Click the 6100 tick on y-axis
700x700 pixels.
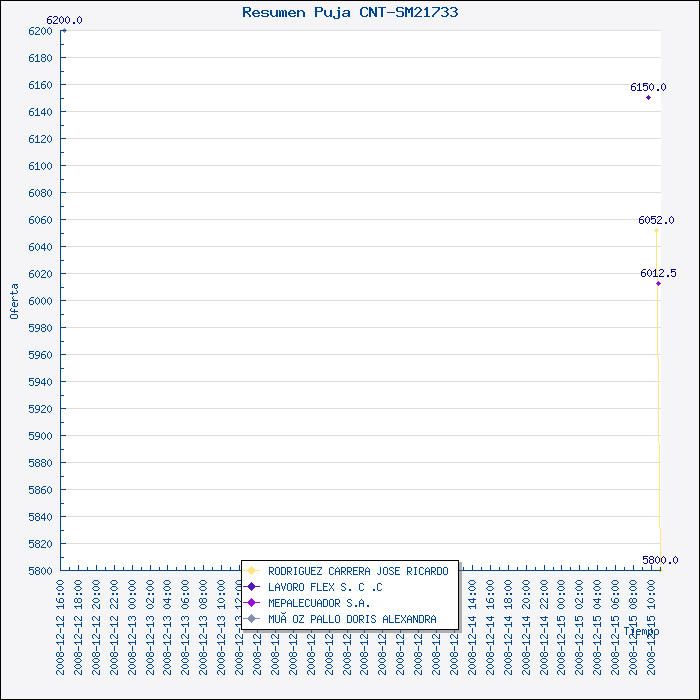click(x=40, y=166)
